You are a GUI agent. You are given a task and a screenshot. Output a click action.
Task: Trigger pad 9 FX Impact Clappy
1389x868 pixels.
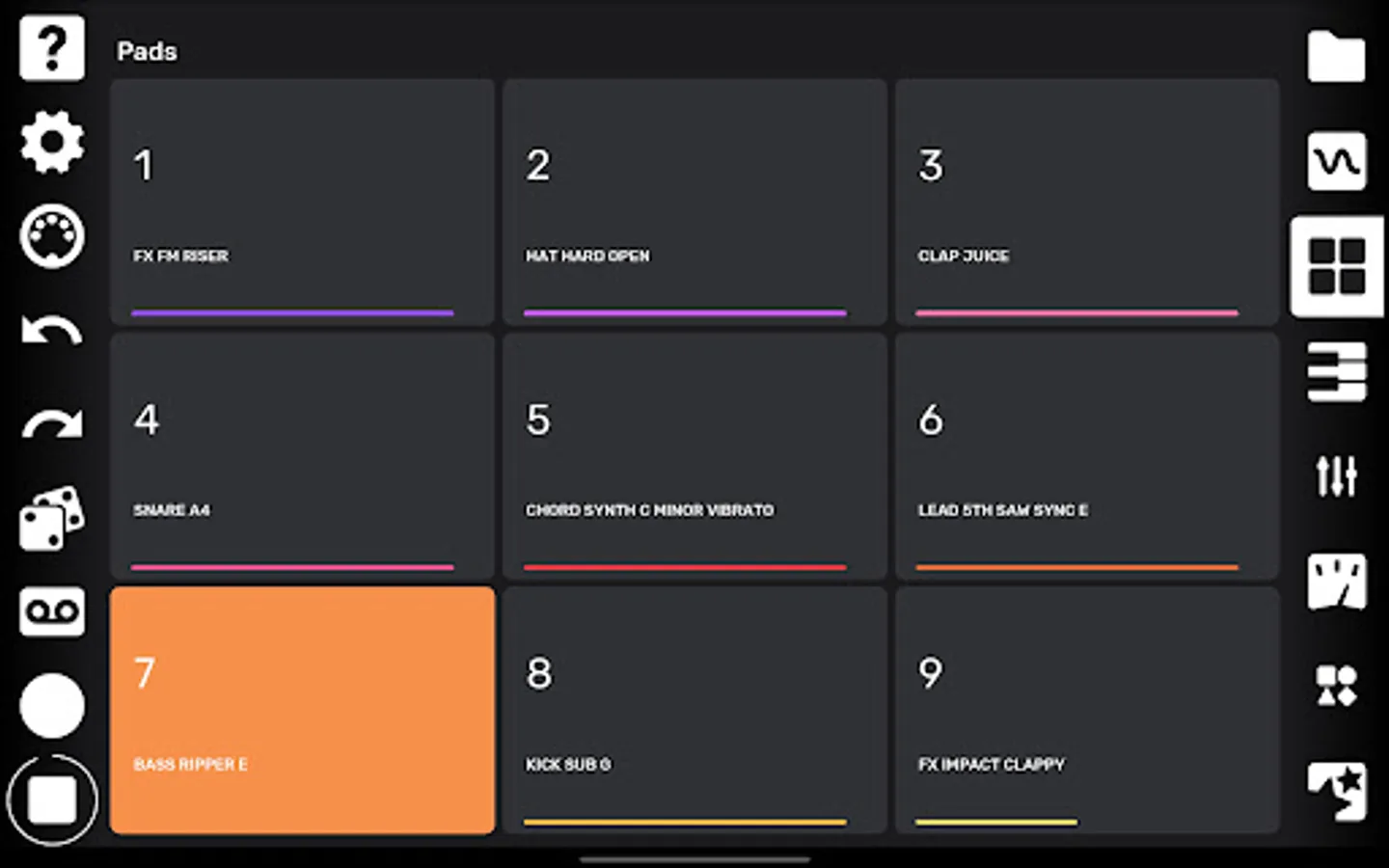pos(1087,711)
